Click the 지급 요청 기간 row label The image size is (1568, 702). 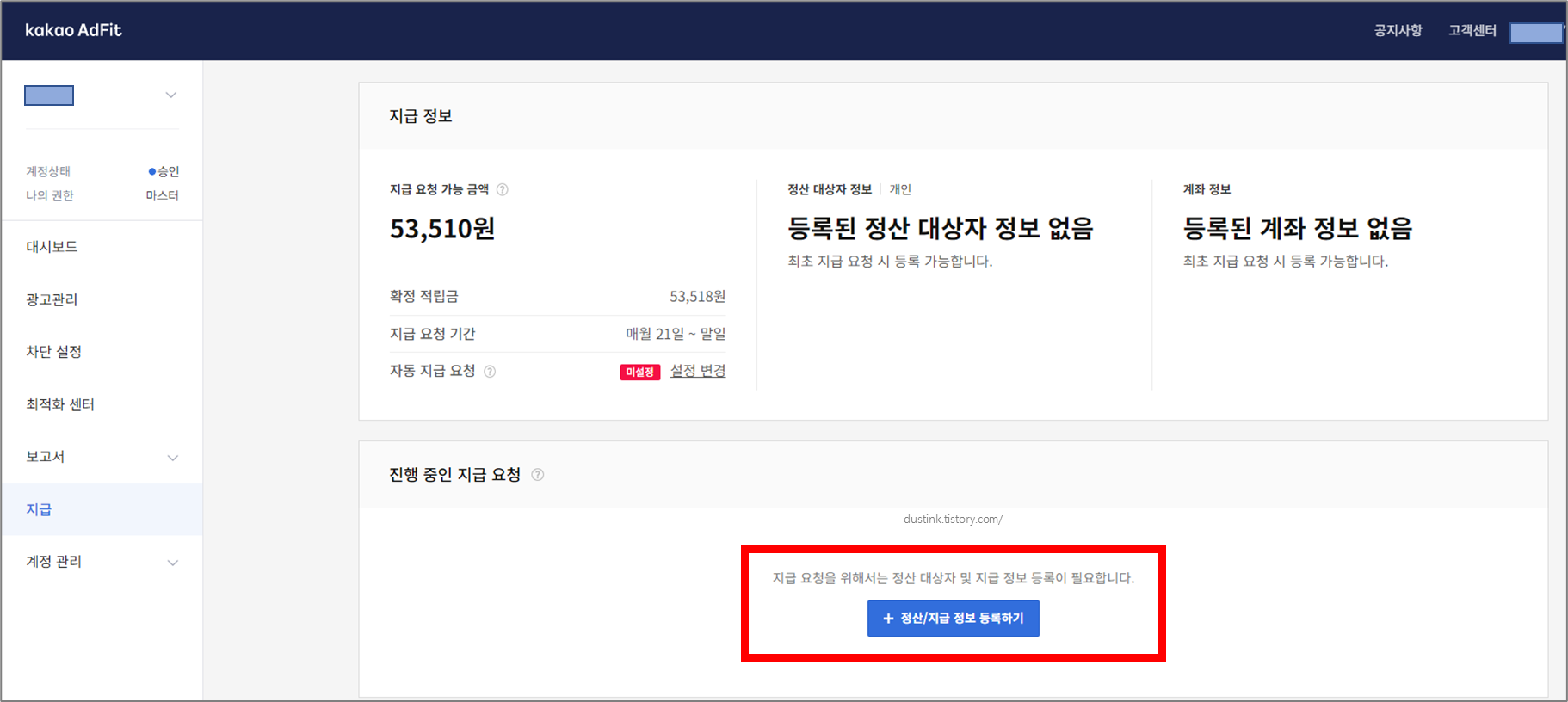(x=433, y=334)
